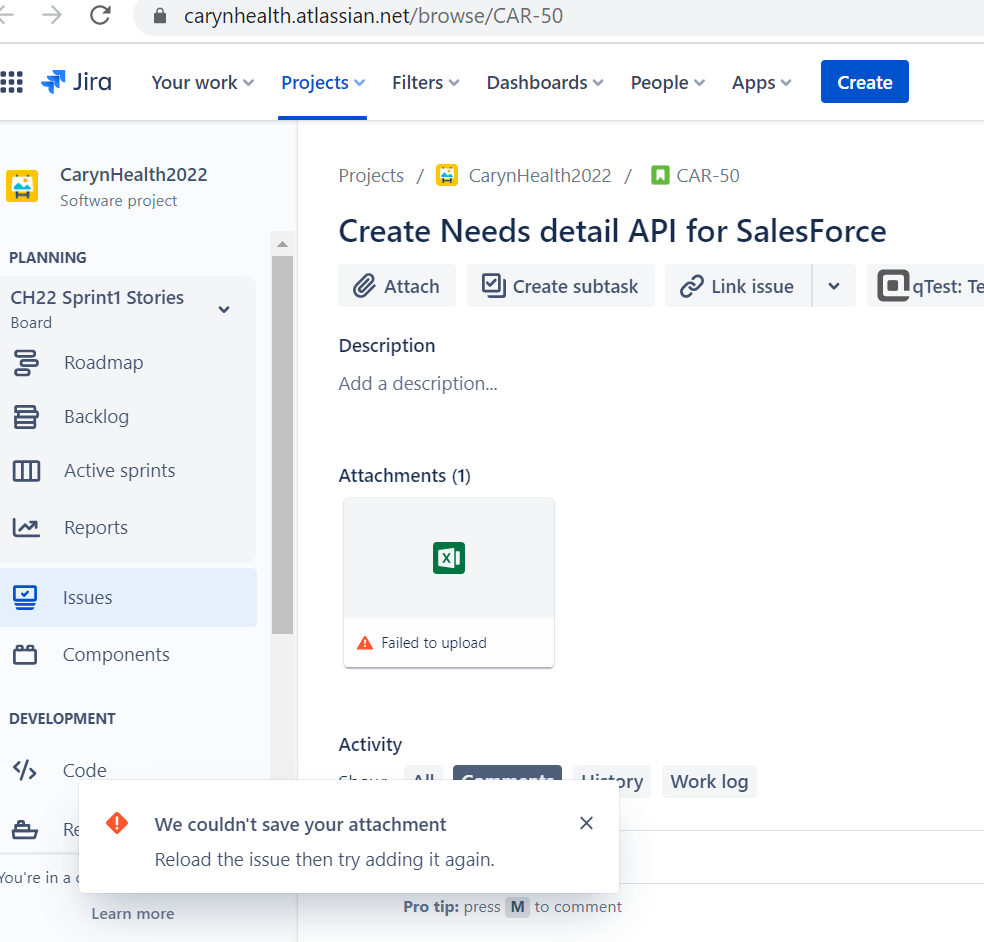984x942 pixels.
Task: Click the Learn more link
Action: [133, 914]
